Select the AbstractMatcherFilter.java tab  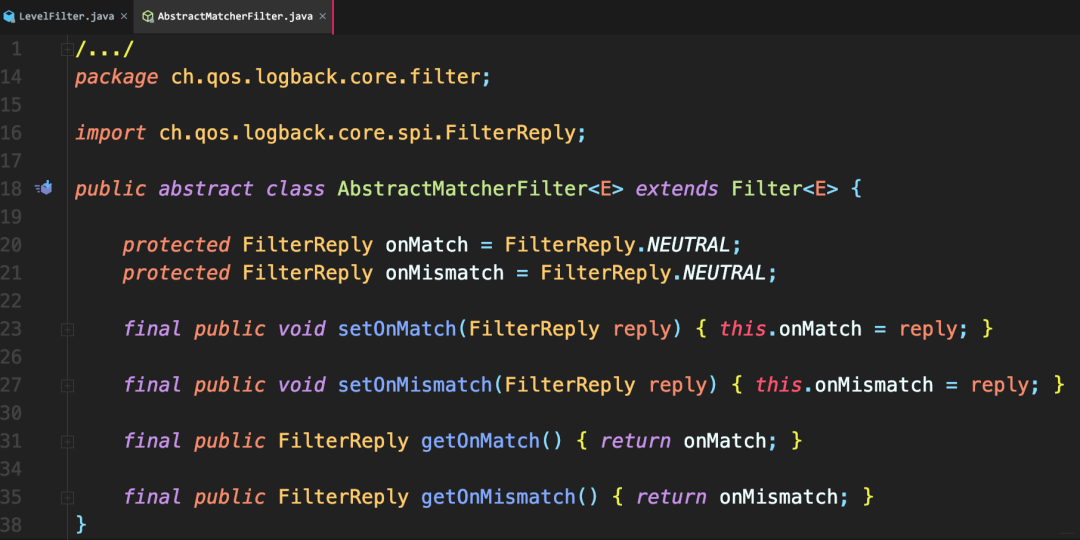[x=233, y=16]
